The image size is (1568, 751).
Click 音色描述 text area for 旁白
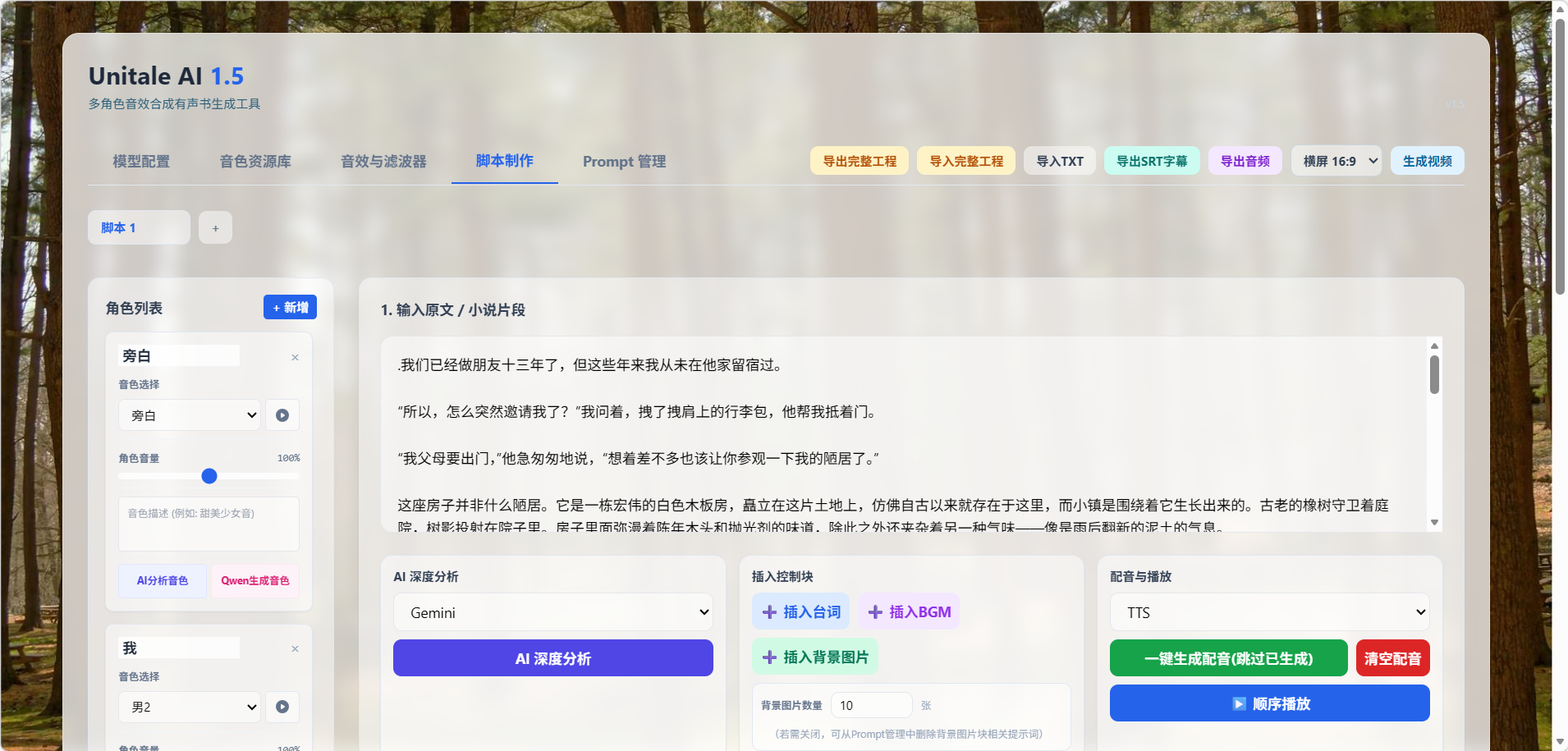point(209,524)
